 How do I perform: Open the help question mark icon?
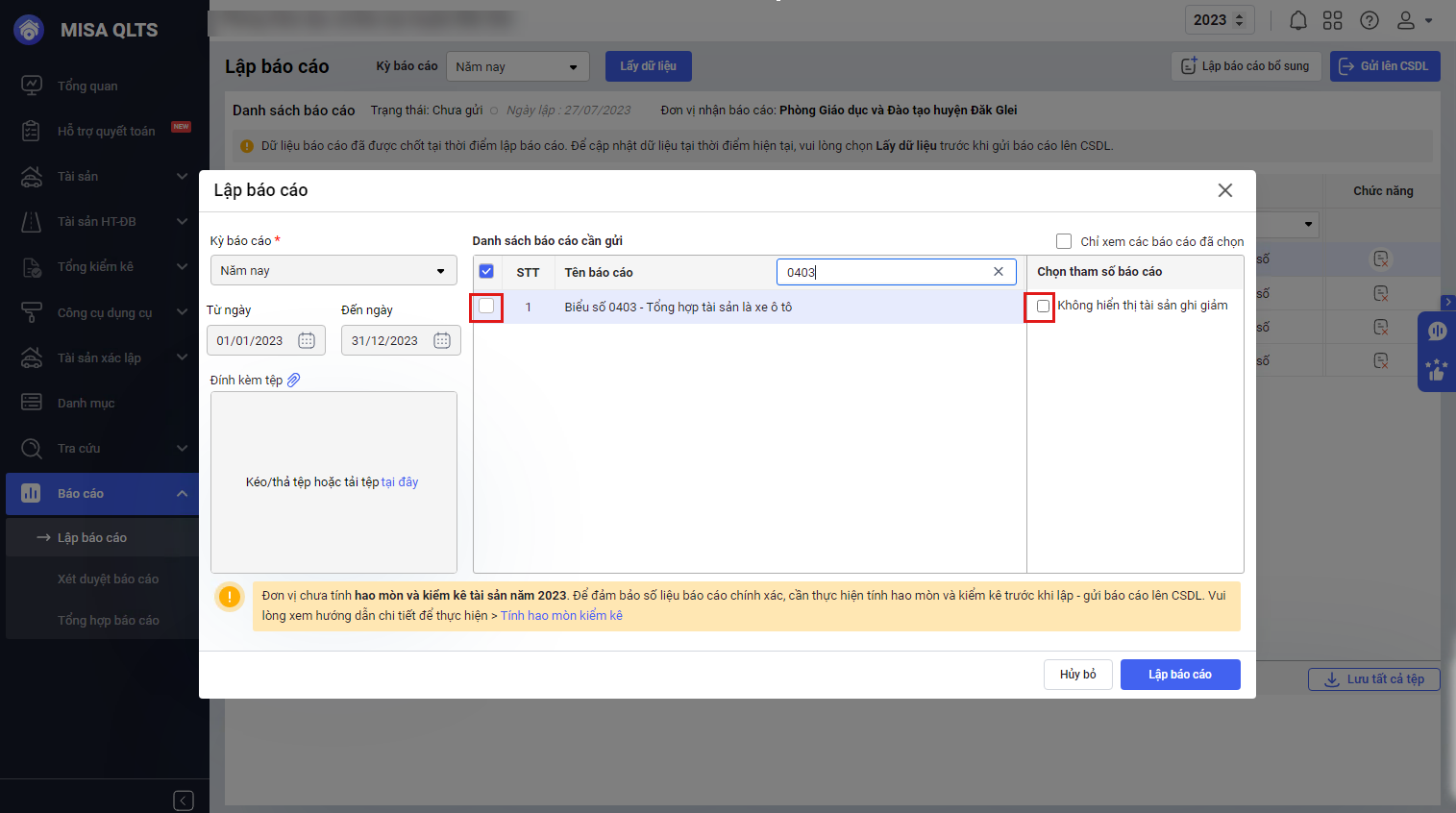point(1370,20)
